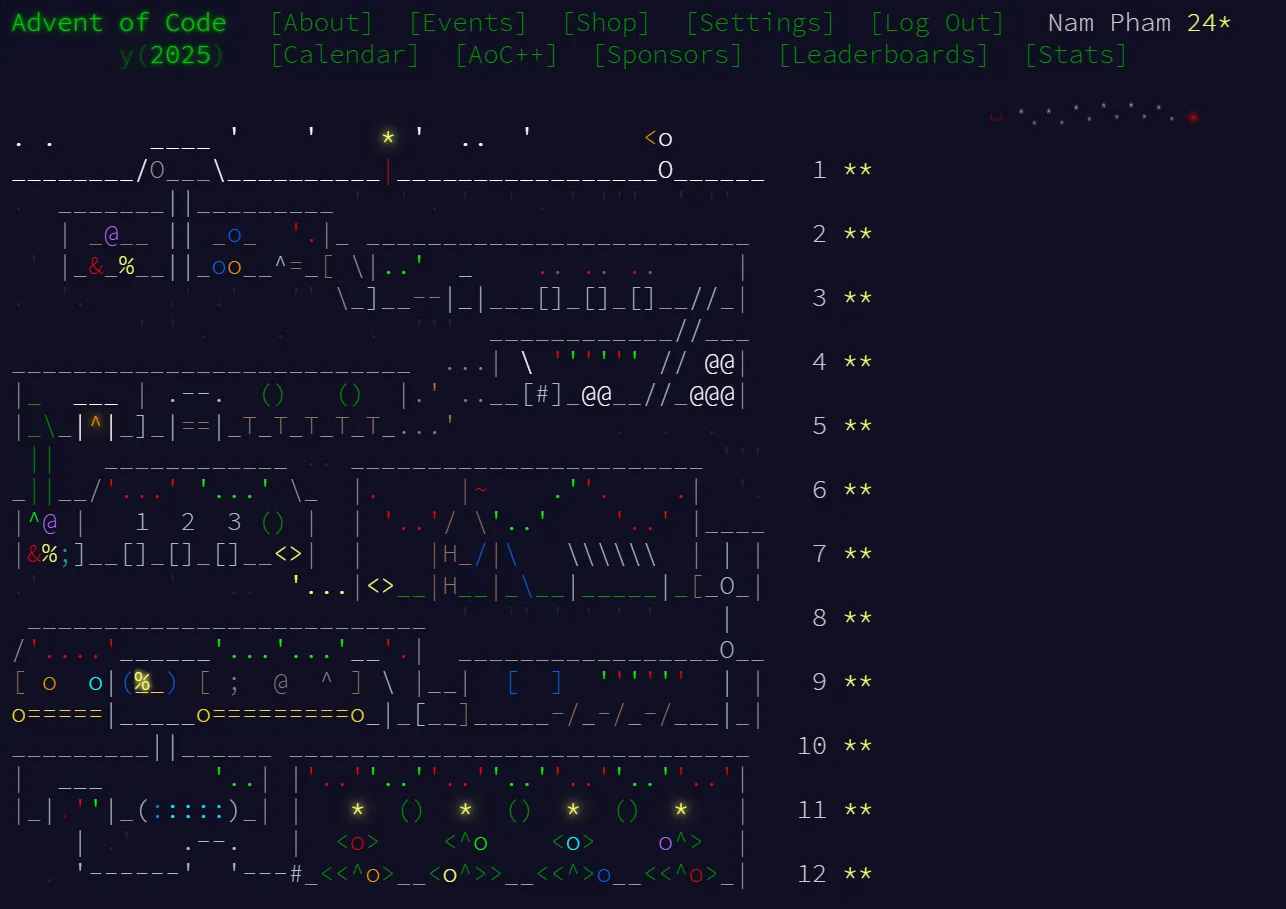Click the gold stars next to day 7
This screenshot has height=909, width=1286.
857,554
